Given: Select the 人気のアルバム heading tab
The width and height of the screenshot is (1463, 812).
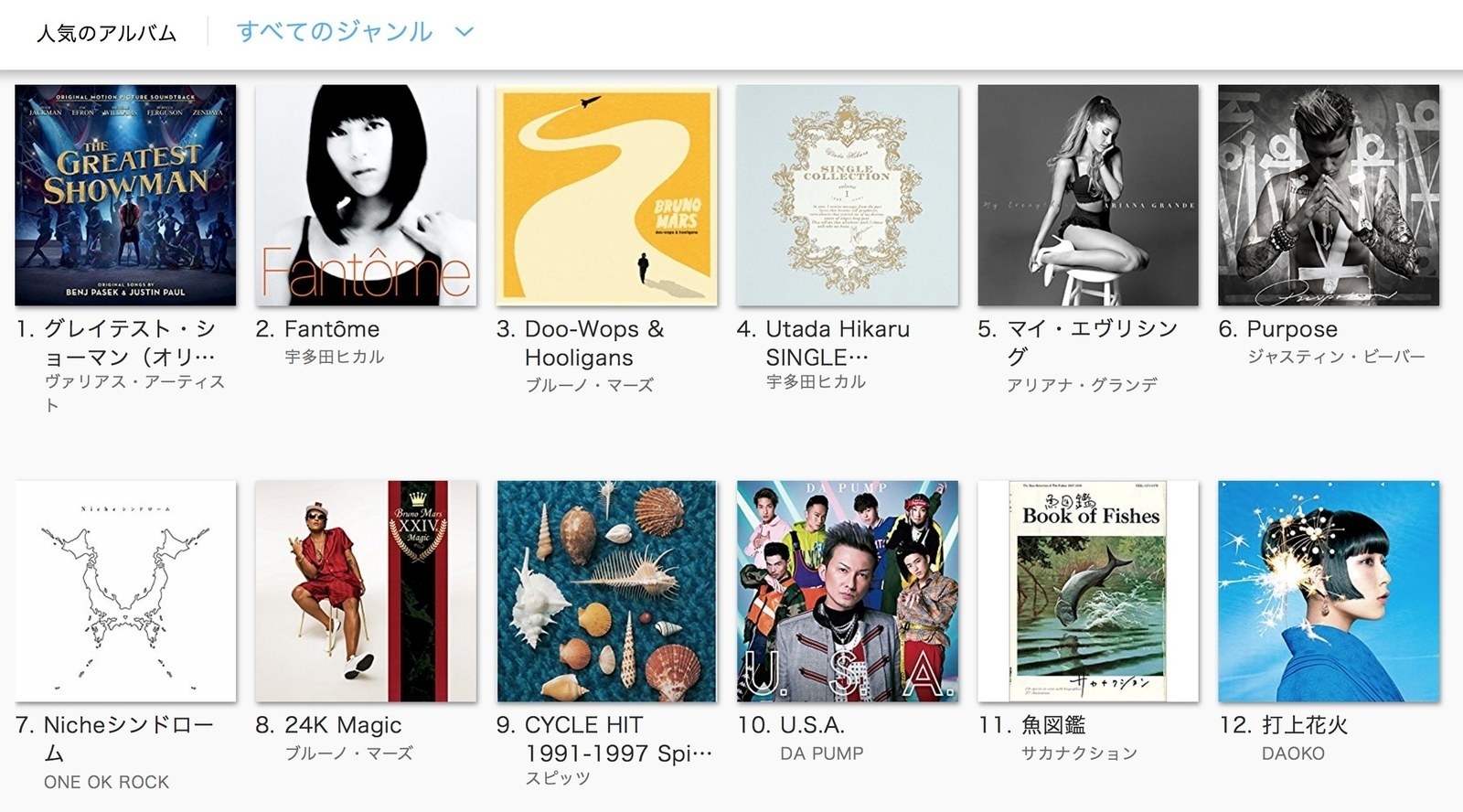Looking at the screenshot, I should coord(106,33).
